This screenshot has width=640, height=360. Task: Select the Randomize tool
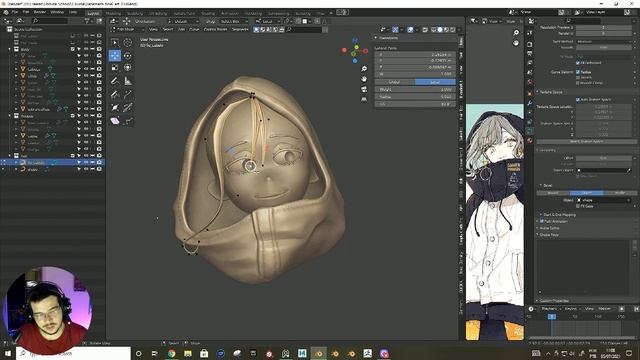click(x=128, y=121)
